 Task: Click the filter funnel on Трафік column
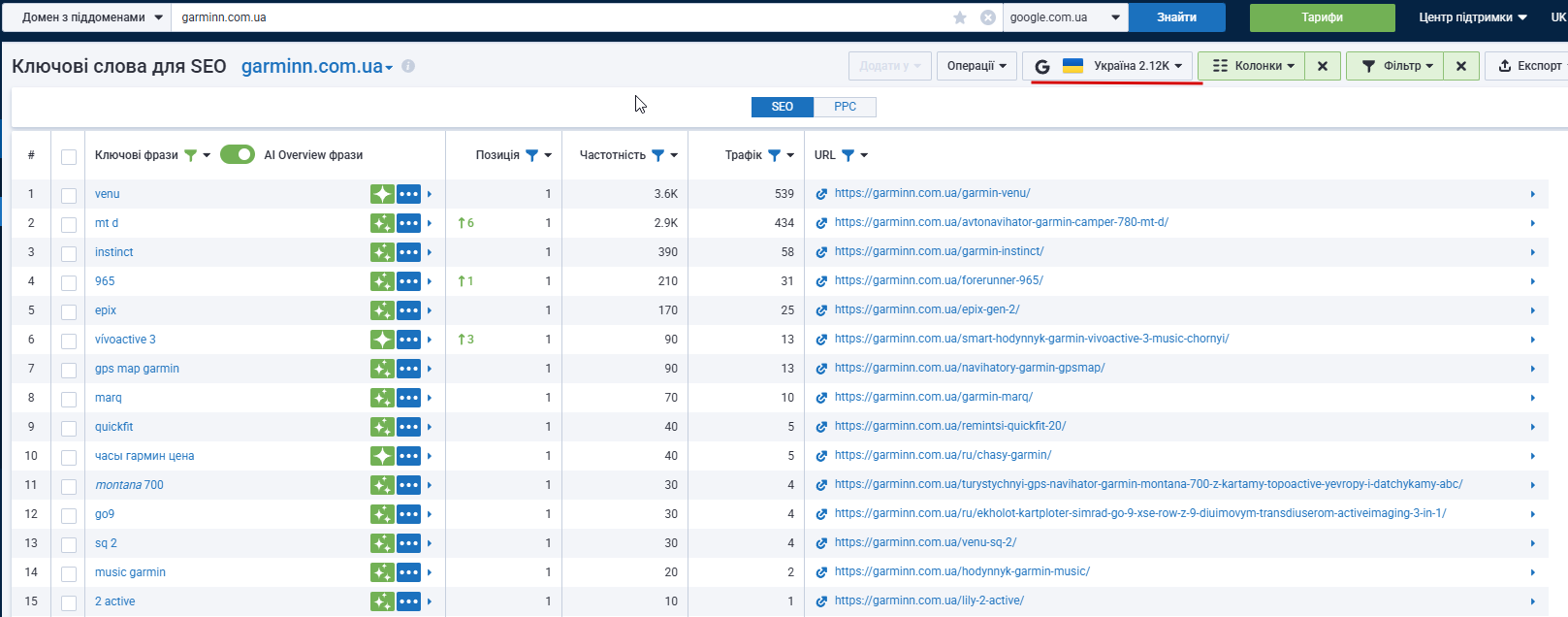[774, 155]
